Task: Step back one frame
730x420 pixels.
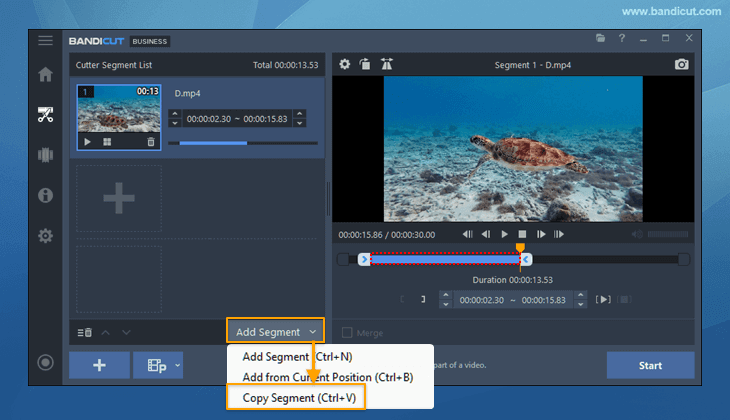Action: [x=486, y=234]
